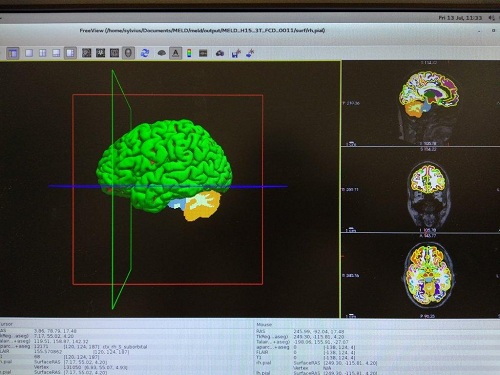
Task: Set main view to axial
Action: click(114, 53)
